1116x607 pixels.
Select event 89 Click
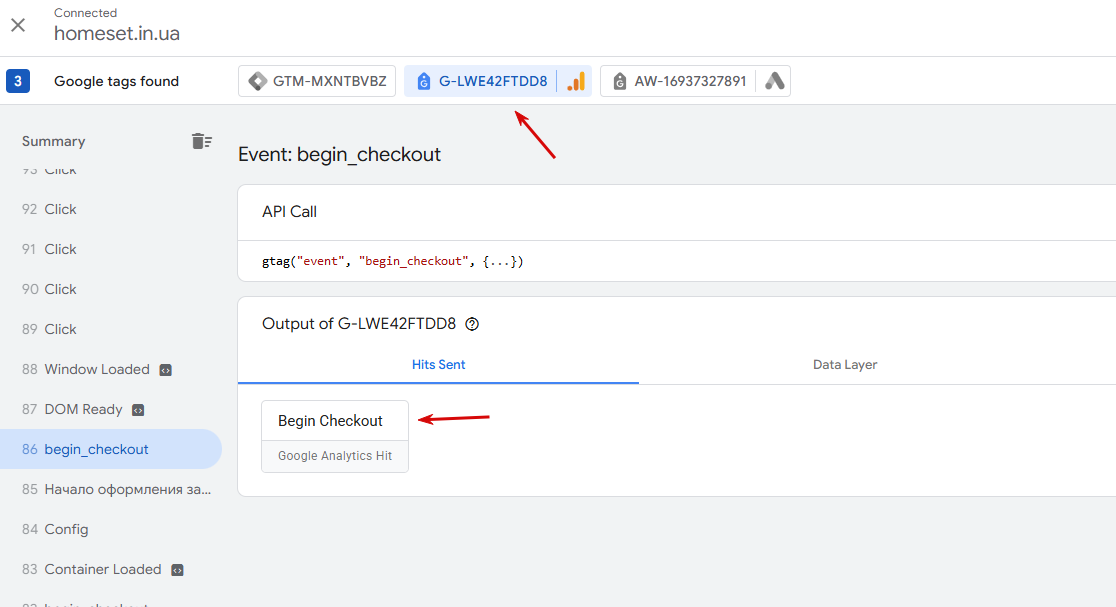tap(111, 329)
